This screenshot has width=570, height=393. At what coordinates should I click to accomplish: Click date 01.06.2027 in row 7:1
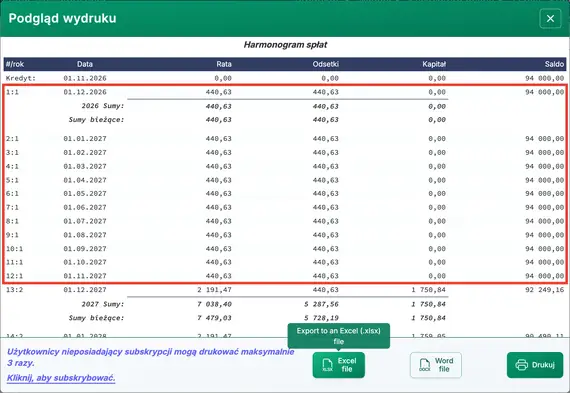coord(85,207)
